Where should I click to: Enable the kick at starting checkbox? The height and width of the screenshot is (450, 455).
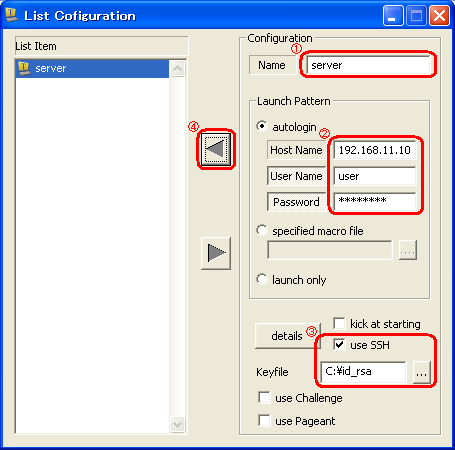pyautogui.click(x=339, y=323)
